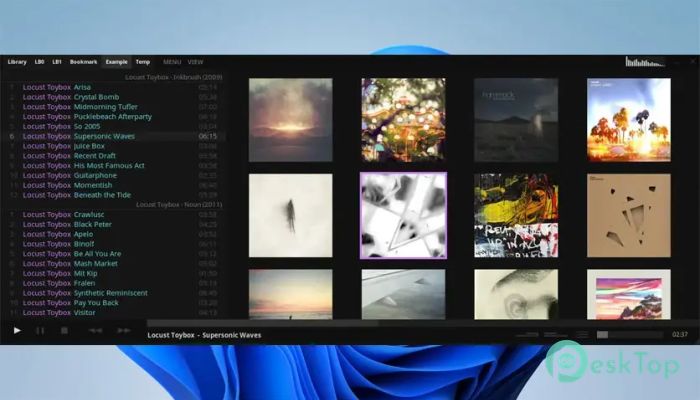The image size is (700, 400).
Task: Select the track Juice Box
Action: 114,146
